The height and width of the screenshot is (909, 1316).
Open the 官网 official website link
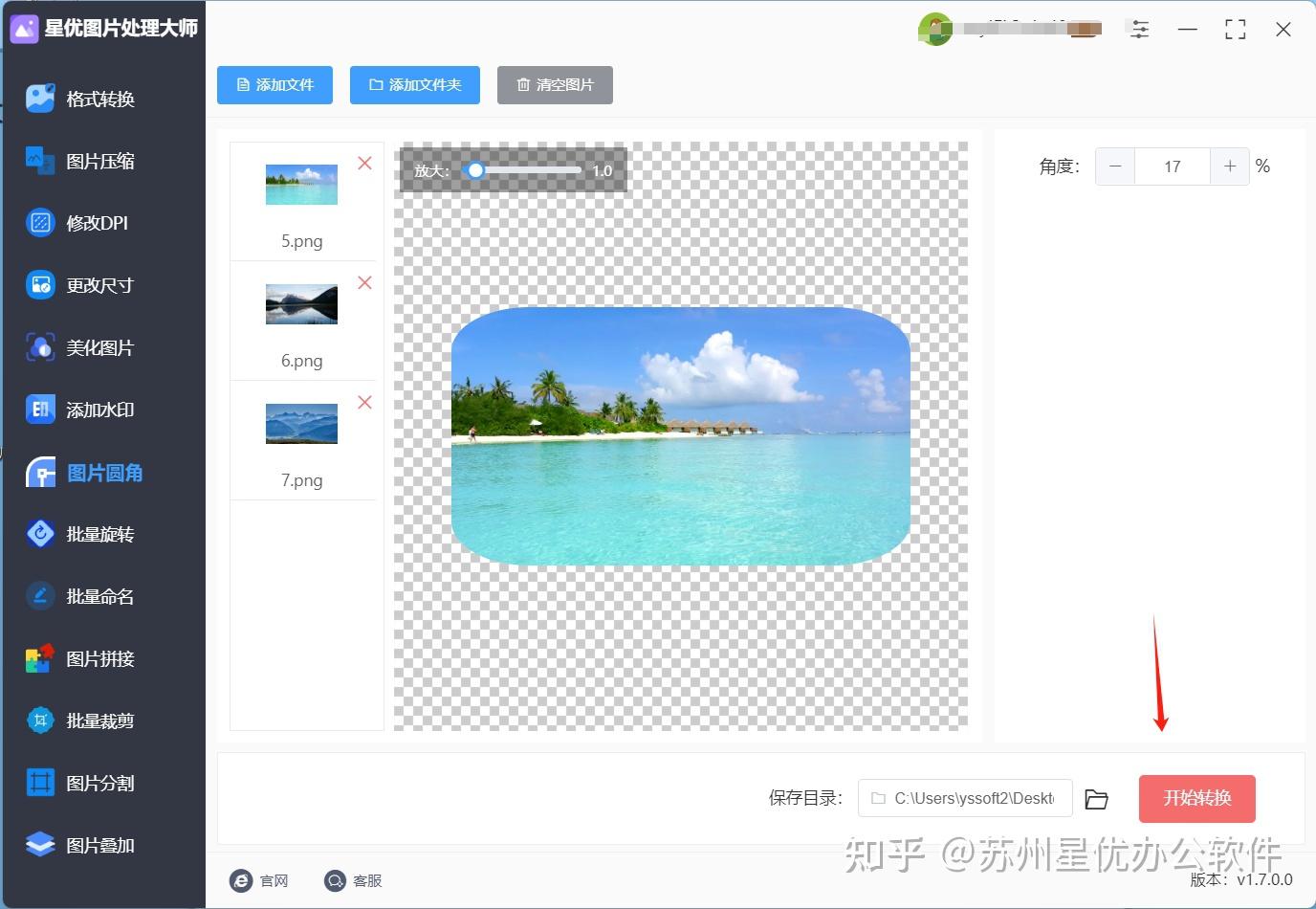coord(260,880)
